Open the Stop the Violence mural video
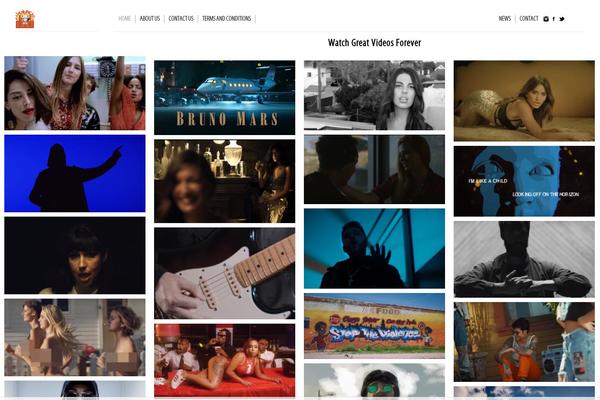The width and height of the screenshot is (600, 400). click(x=374, y=326)
